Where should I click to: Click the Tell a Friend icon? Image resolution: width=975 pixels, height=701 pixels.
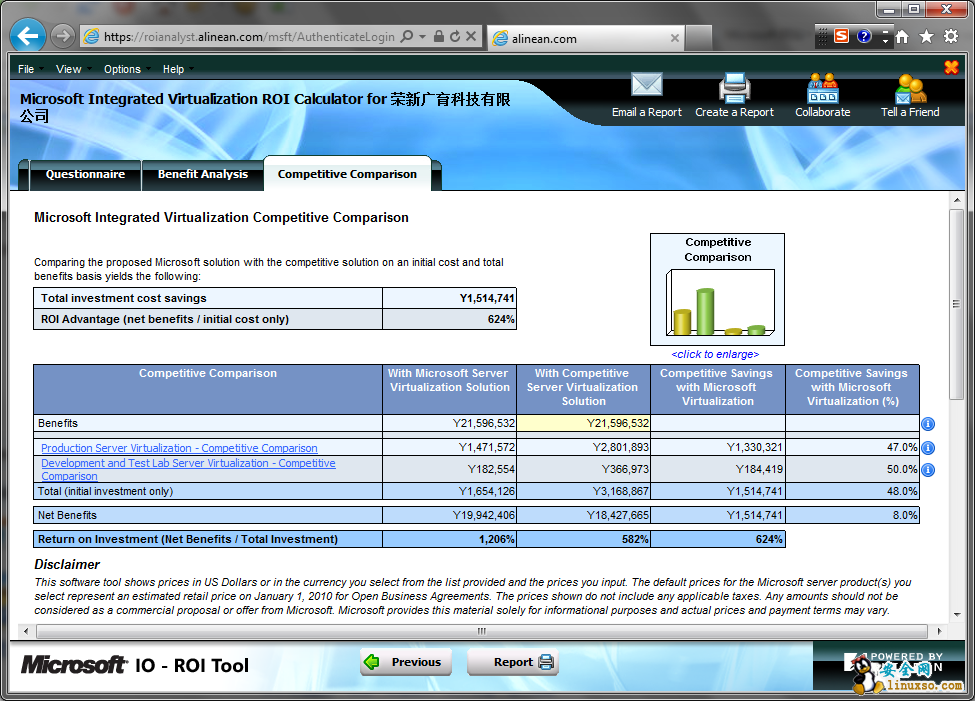coord(910,88)
